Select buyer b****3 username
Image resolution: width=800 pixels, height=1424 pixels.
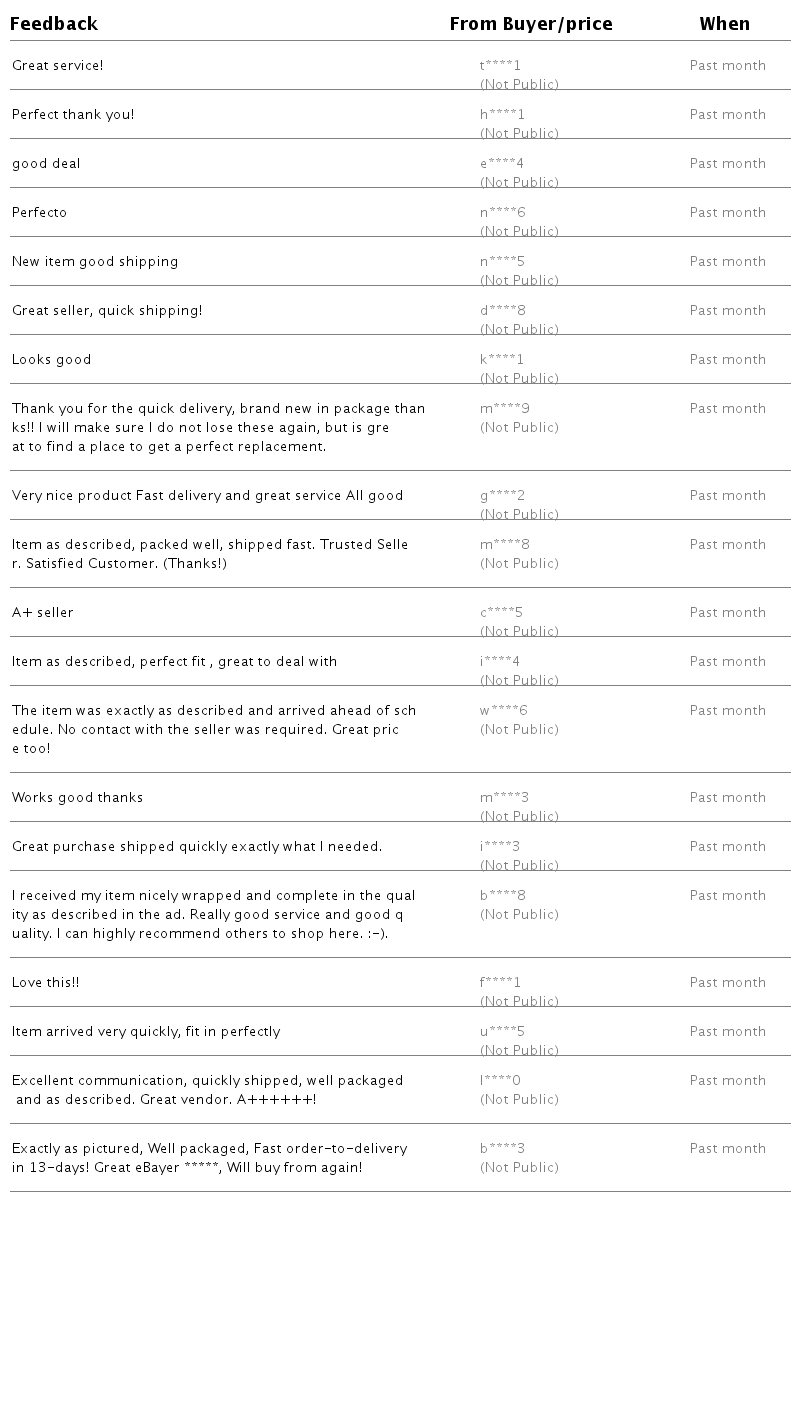point(502,1149)
